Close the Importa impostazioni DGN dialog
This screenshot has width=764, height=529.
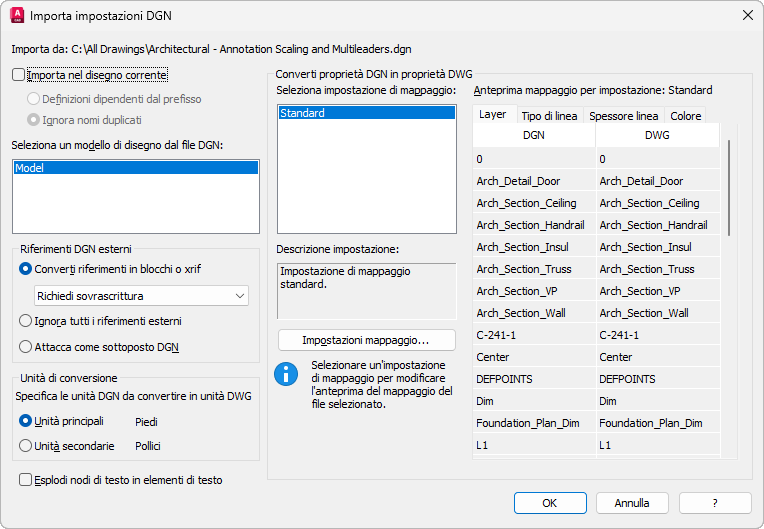[x=746, y=16]
